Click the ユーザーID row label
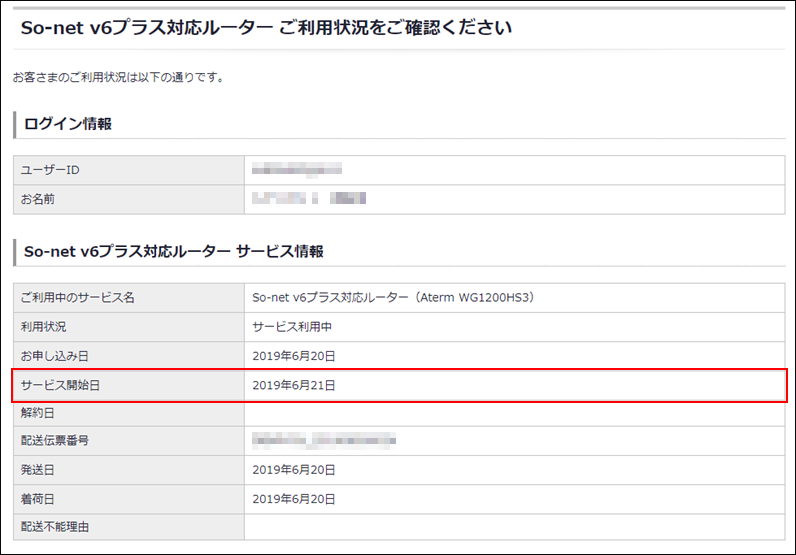 tap(50, 170)
